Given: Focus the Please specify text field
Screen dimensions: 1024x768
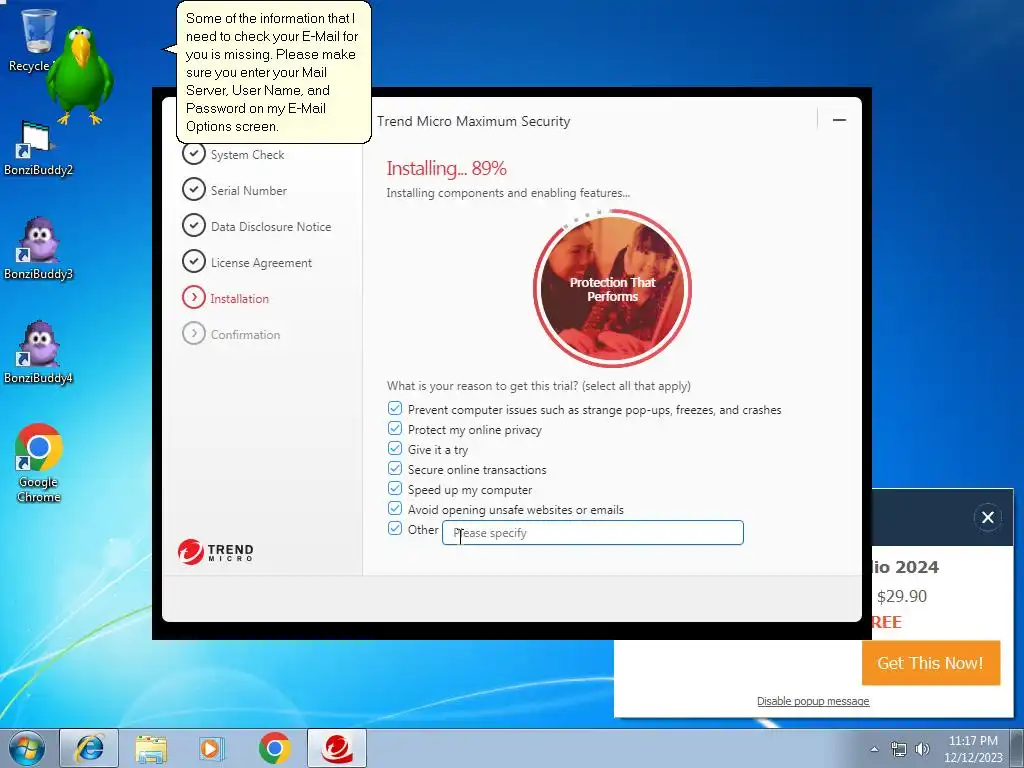Looking at the screenshot, I should (593, 533).
